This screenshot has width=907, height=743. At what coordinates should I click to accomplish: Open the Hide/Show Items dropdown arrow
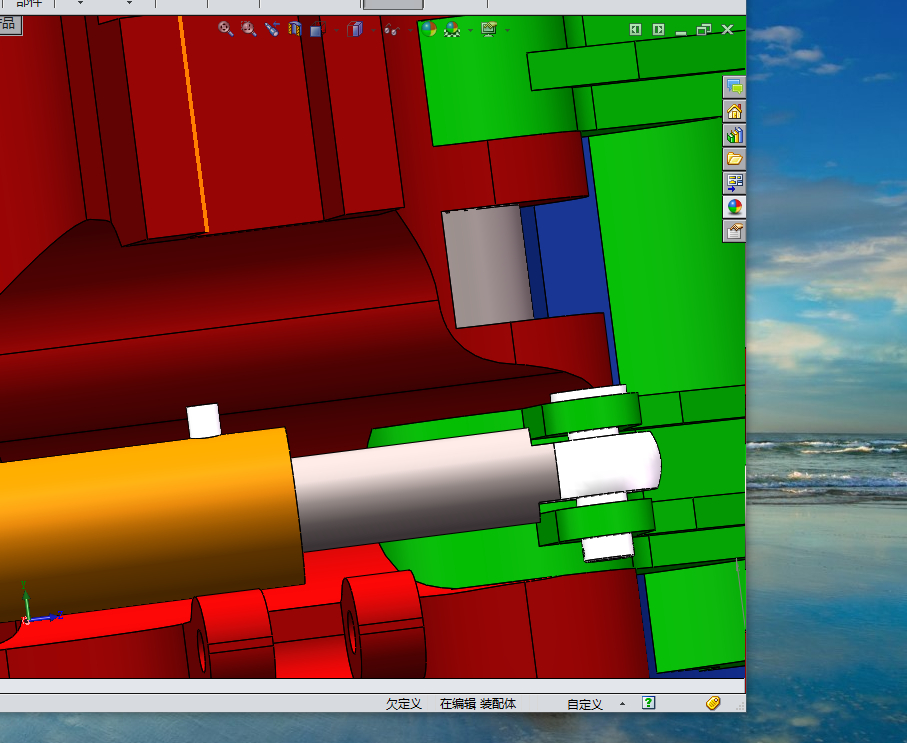click(x=411, y=30)
